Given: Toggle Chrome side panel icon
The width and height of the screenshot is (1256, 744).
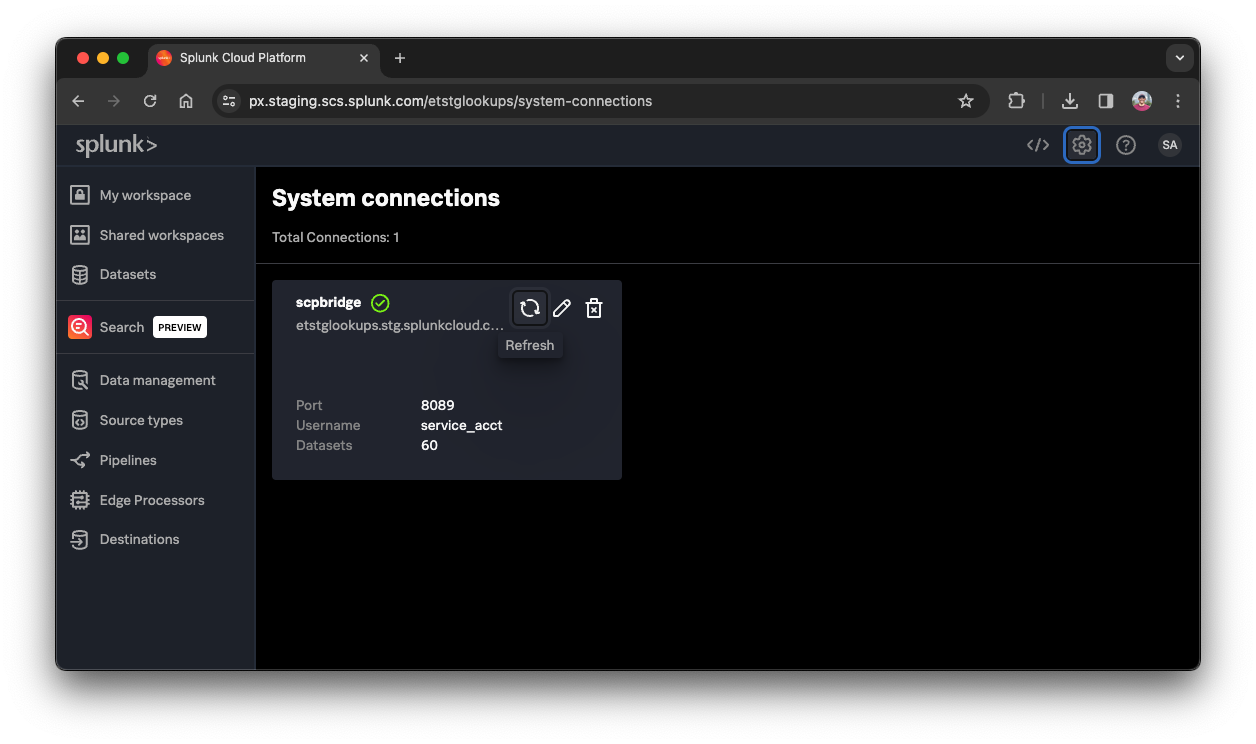Looking at the screenshot, I should click(x=1106, y=101).
